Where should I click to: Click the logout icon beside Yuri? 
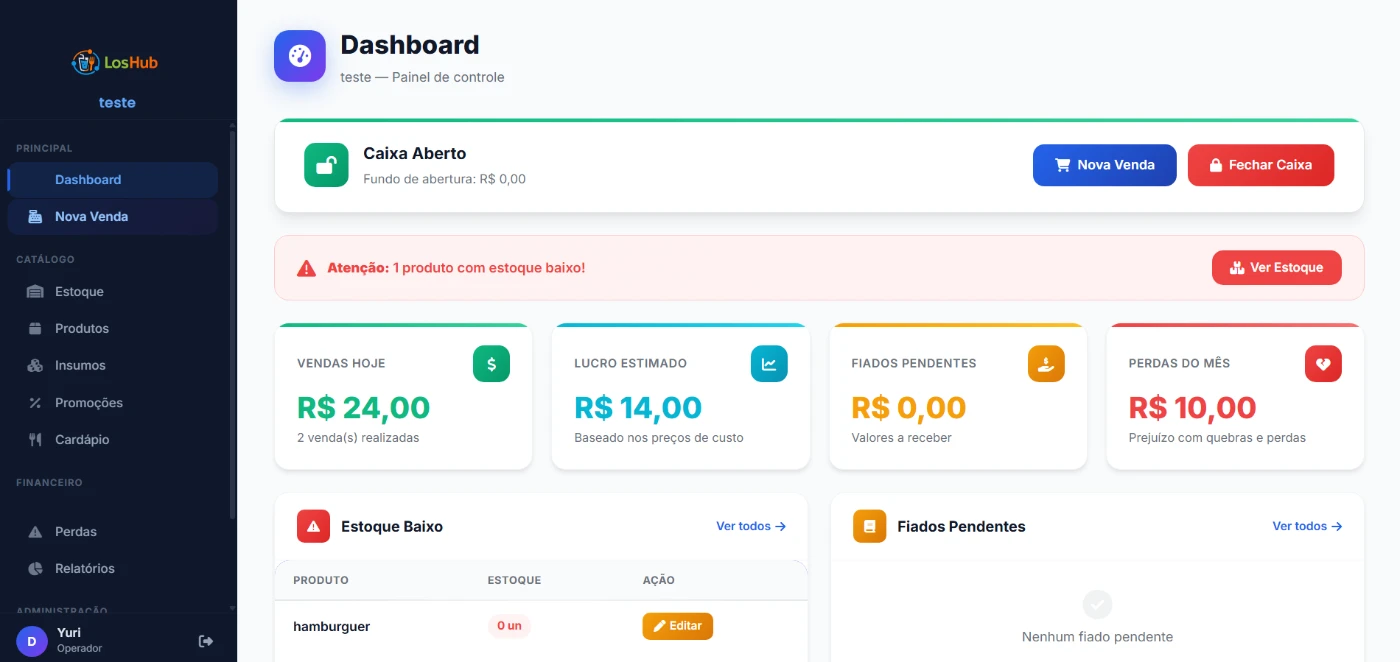point(206,641)
